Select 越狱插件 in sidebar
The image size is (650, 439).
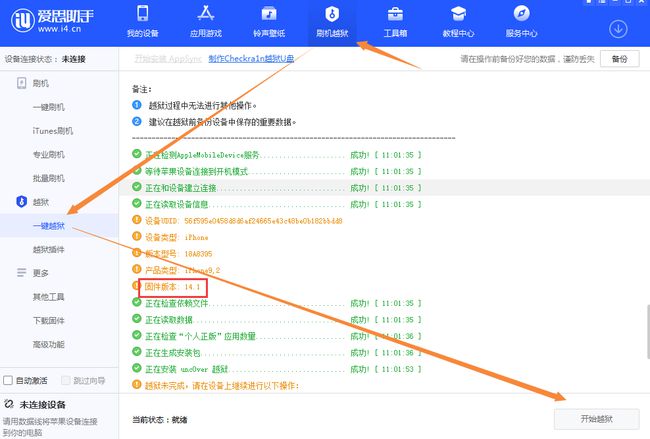click(x=49, y=249)
